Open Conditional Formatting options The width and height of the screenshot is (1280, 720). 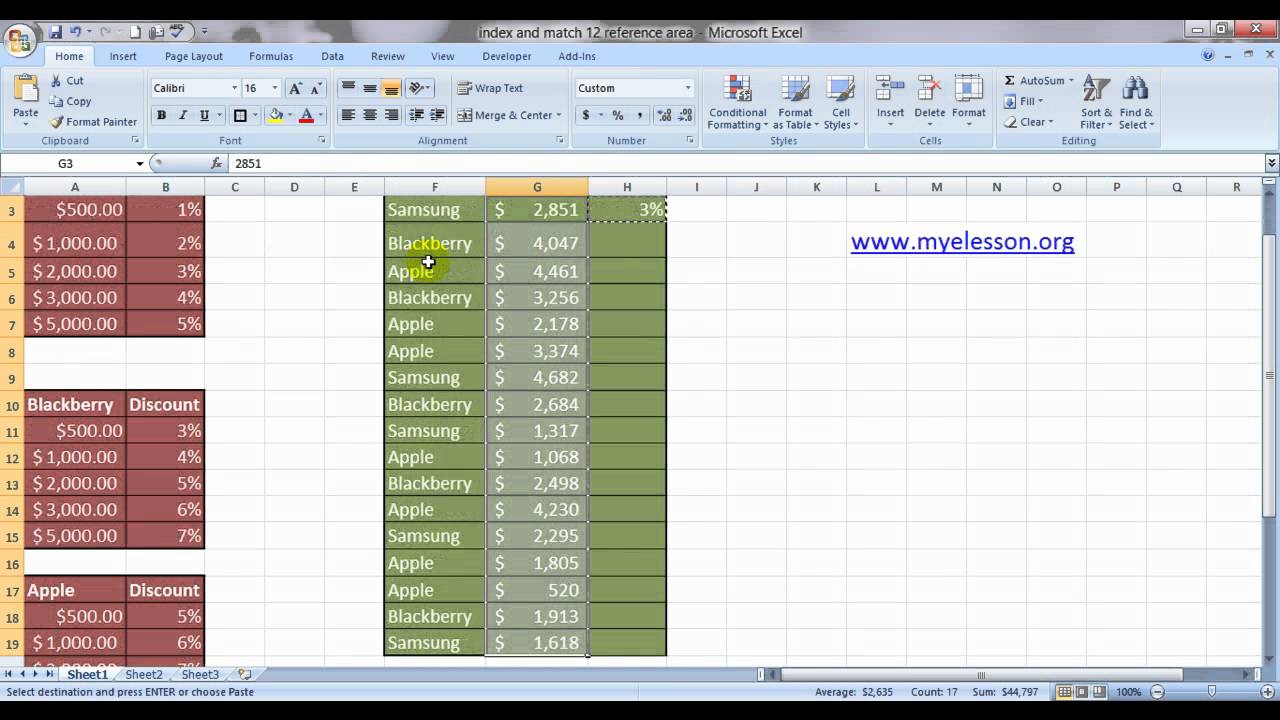click(738, 102)
